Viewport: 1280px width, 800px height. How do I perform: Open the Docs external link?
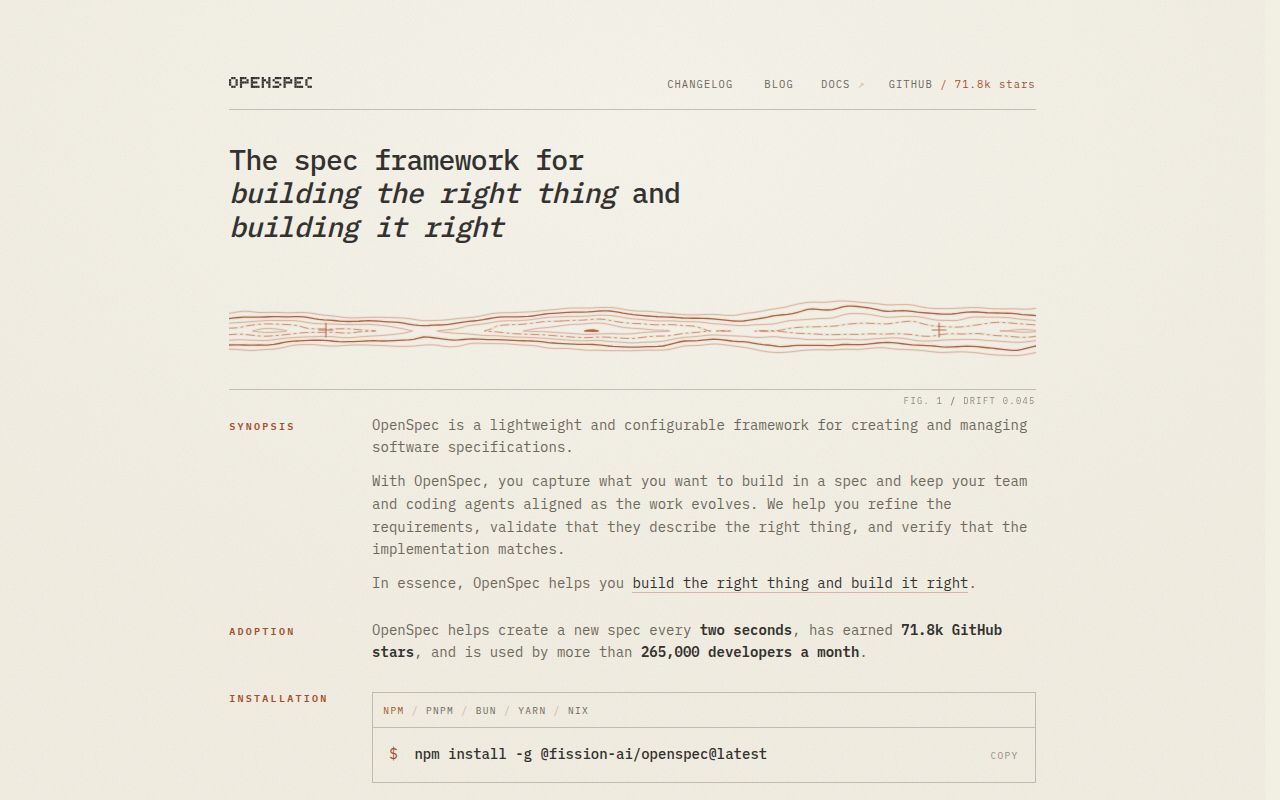click(842, 85)
